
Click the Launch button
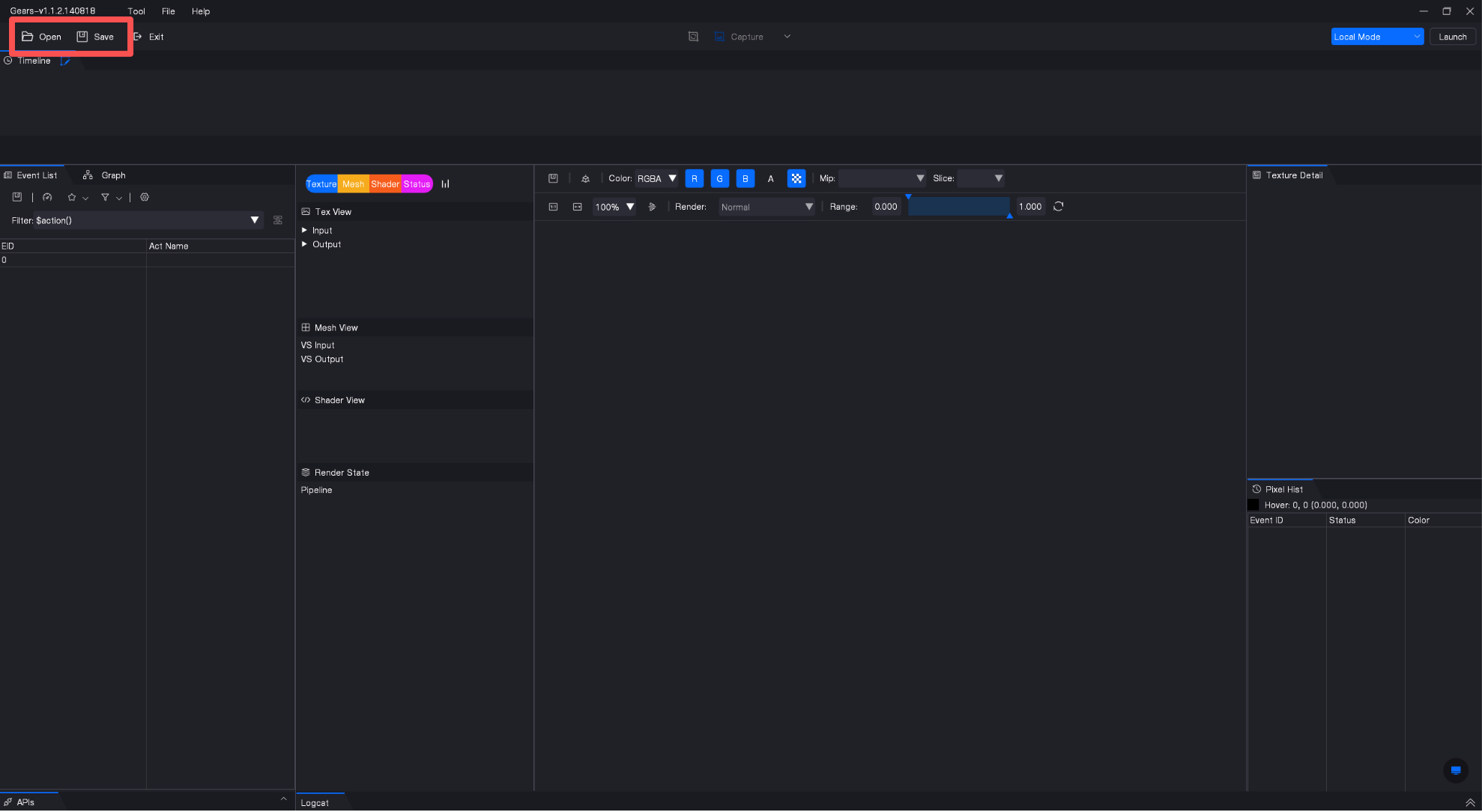pyautogui.click(x=1452, y=37)
